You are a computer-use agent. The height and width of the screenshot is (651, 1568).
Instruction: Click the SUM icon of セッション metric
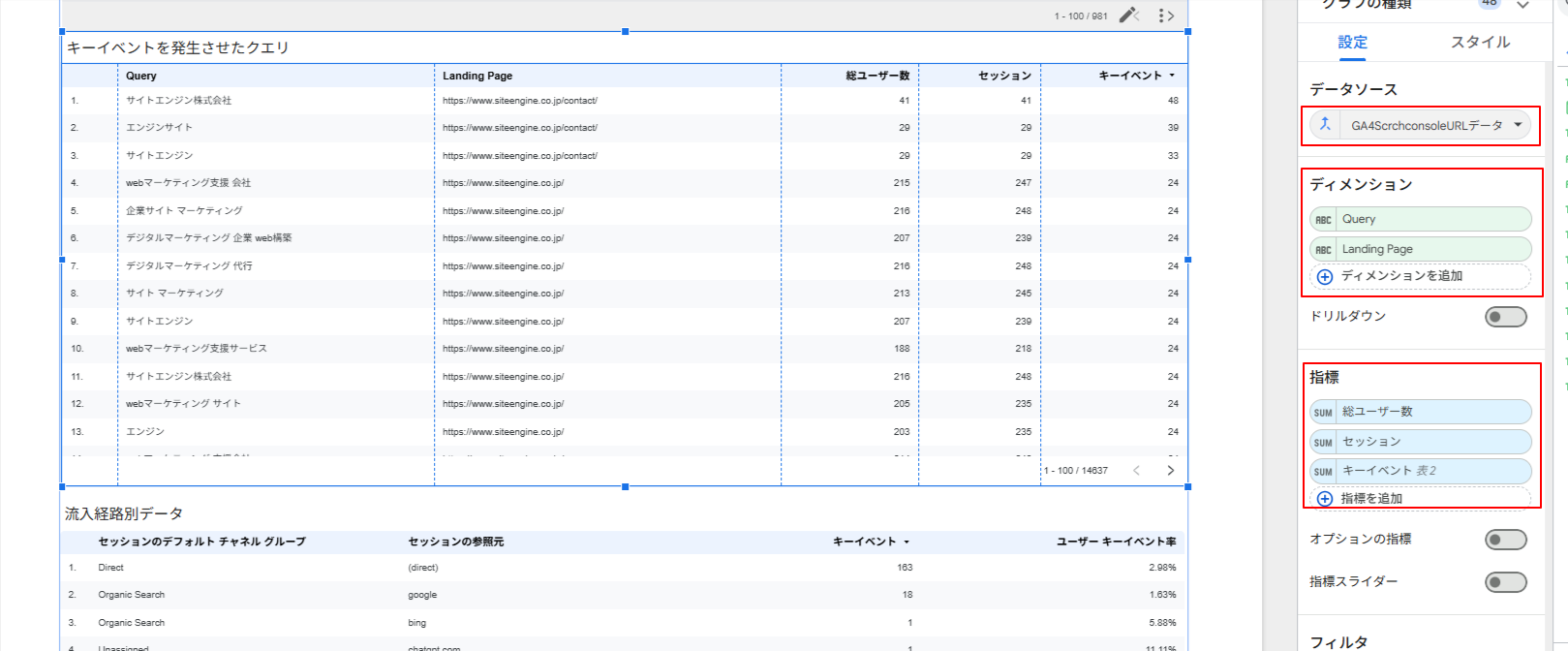tap(1323, 443)
